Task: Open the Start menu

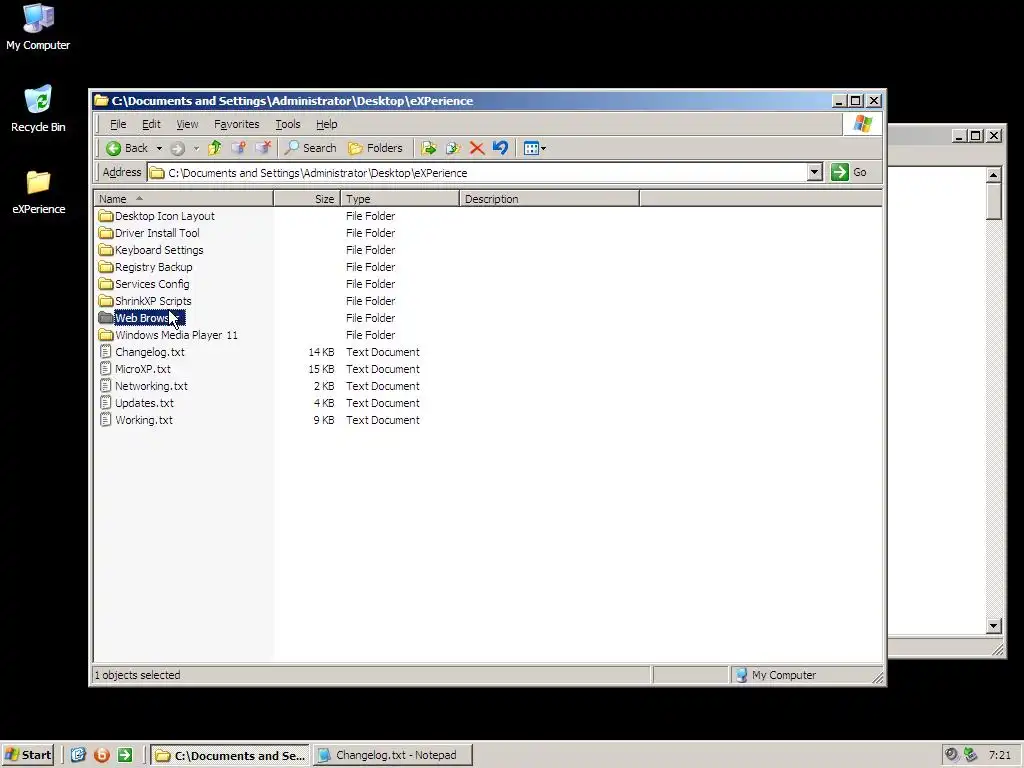Action: pos(27,755)
